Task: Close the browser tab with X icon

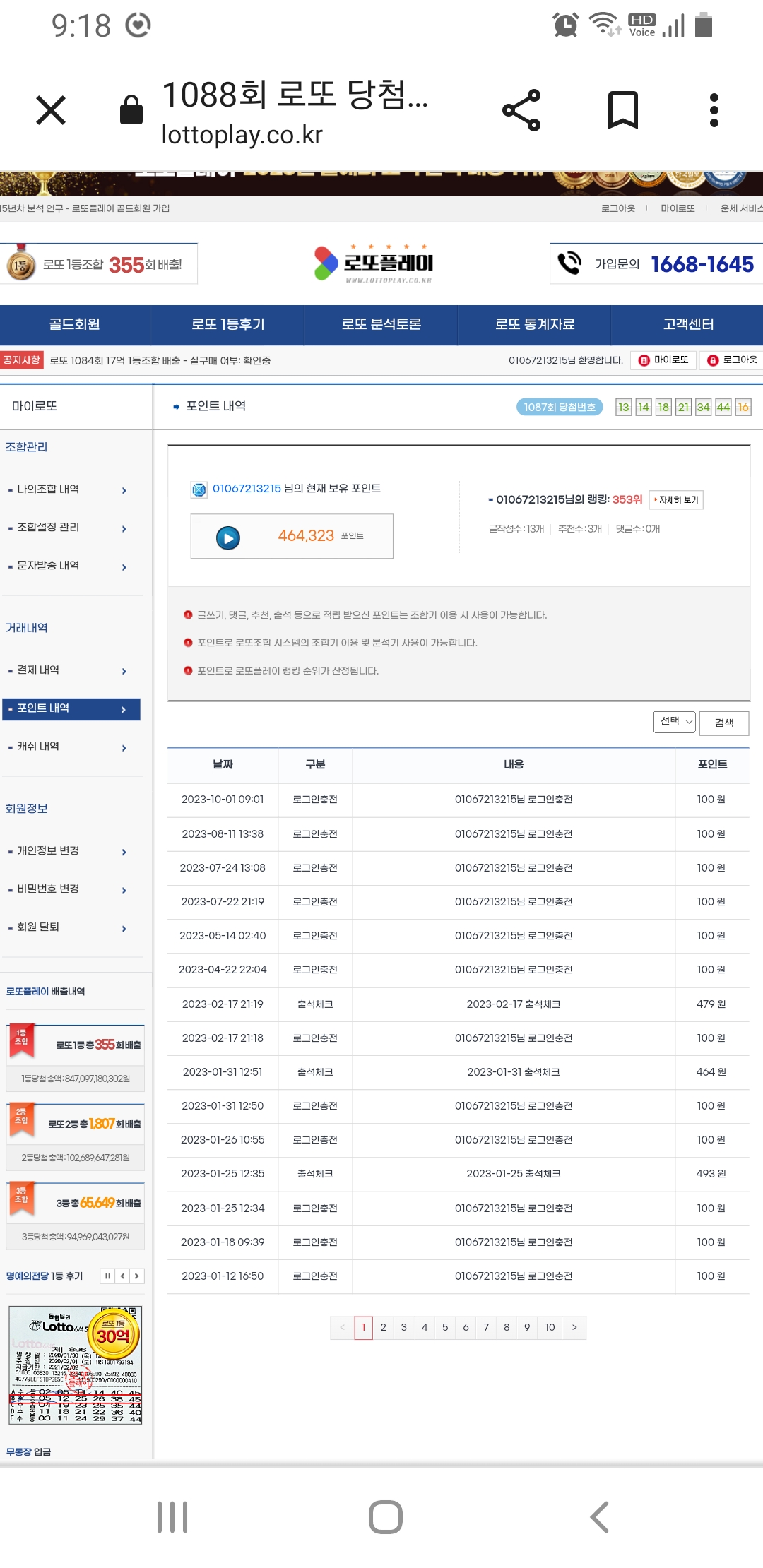Action: point(51,110)
